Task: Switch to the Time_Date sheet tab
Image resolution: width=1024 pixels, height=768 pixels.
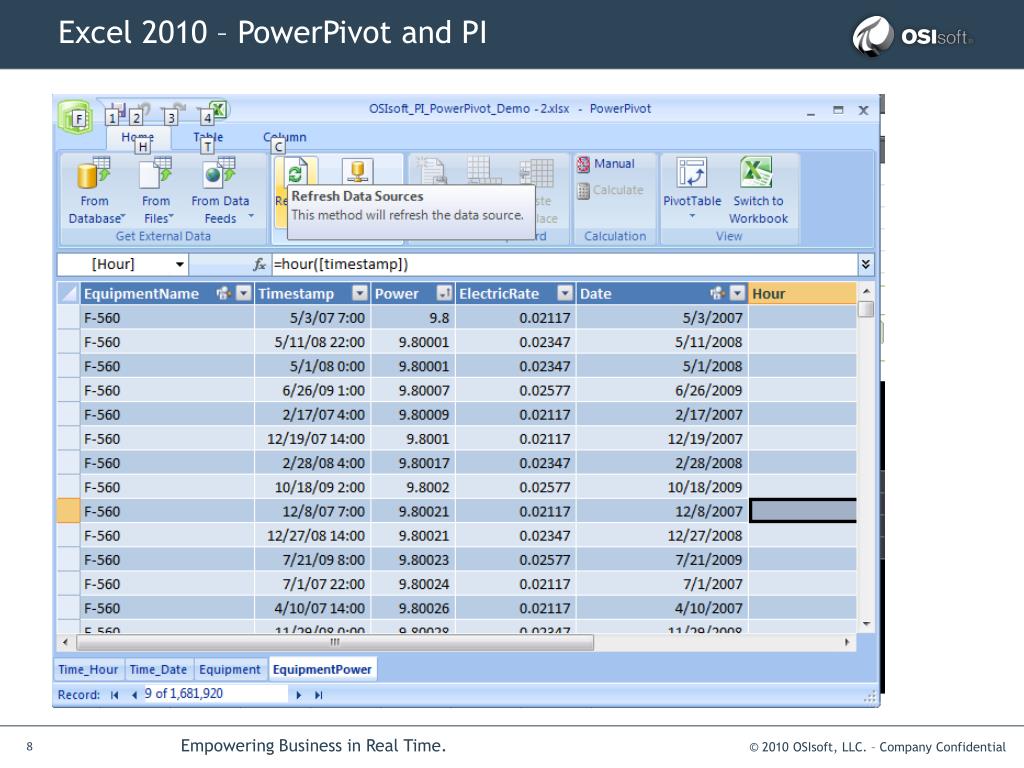Action: point(158,669)
